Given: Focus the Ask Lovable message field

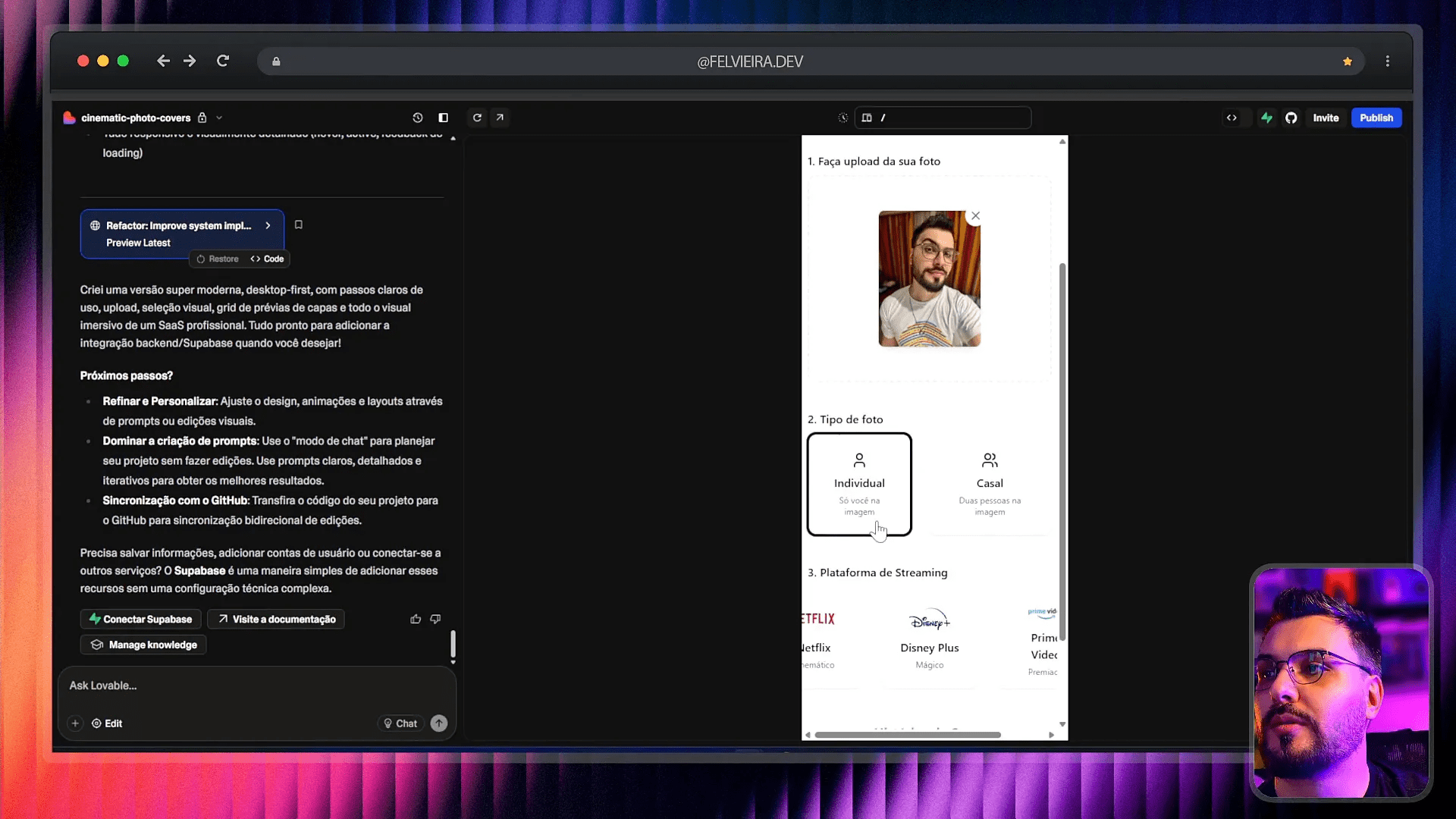Looking at the screenshot, I should pos(257,686).
